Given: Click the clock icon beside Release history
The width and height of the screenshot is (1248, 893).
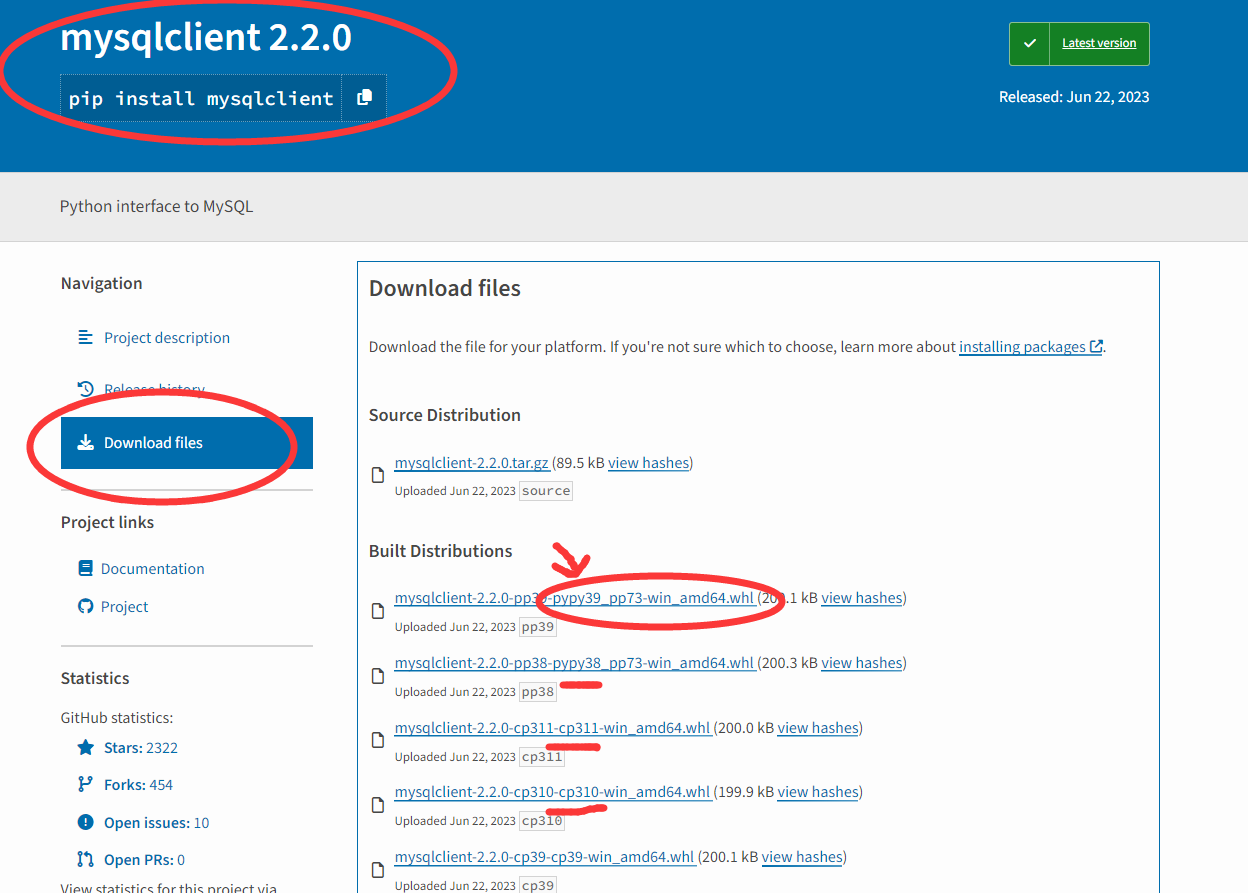Looking at the screenshot, I should [85, 389].
